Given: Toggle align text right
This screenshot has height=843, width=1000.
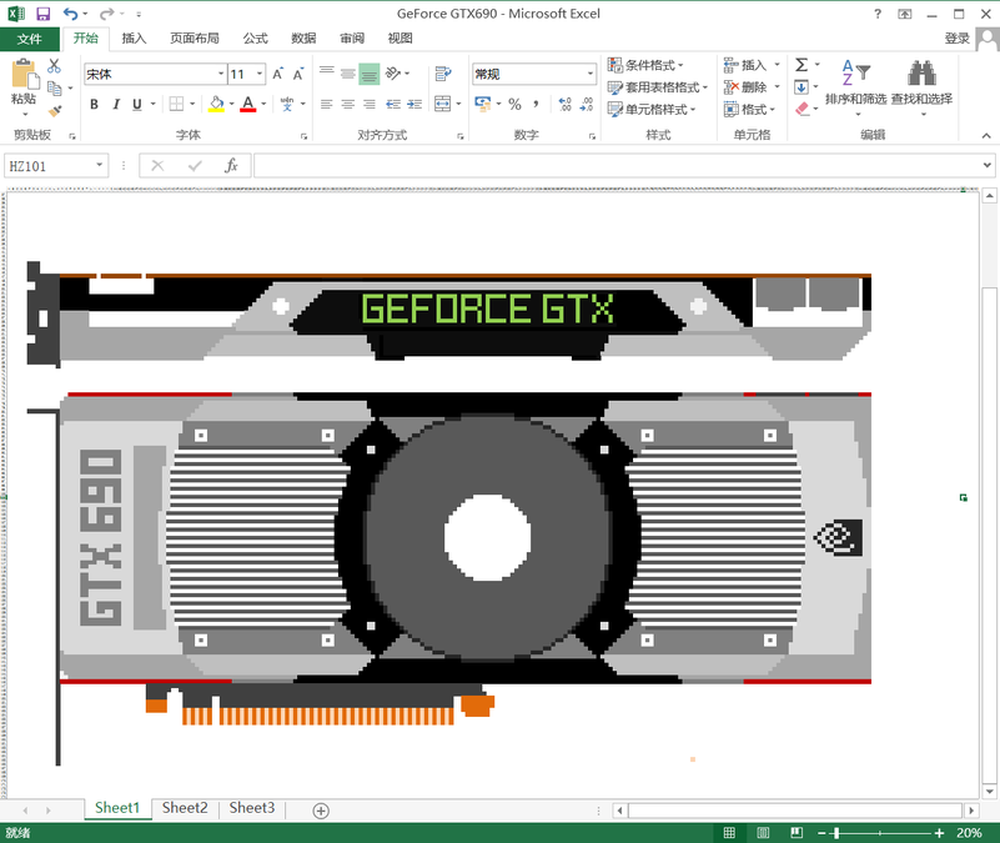Looking at the screenshot, I should click(x=369, y=104).
